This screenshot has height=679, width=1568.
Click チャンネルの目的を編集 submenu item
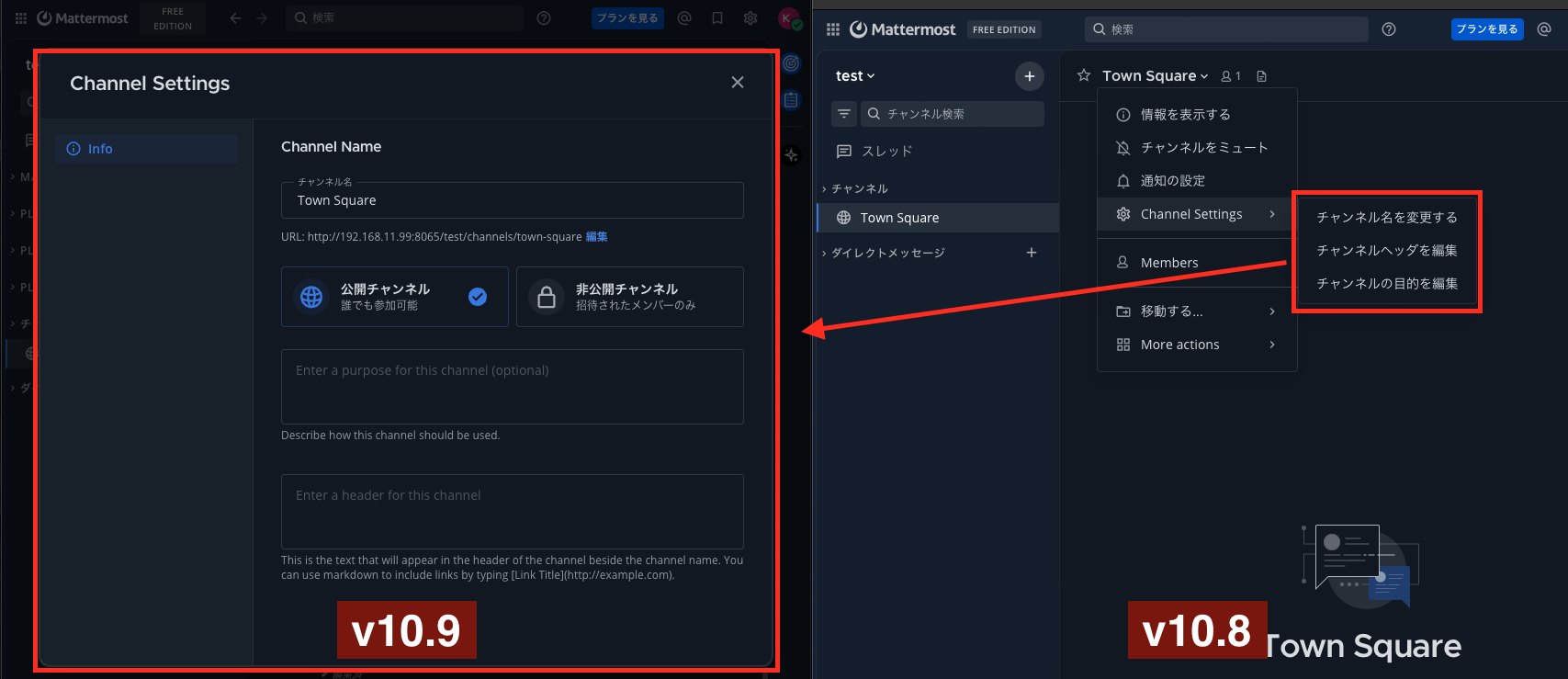coord(1386,284)
